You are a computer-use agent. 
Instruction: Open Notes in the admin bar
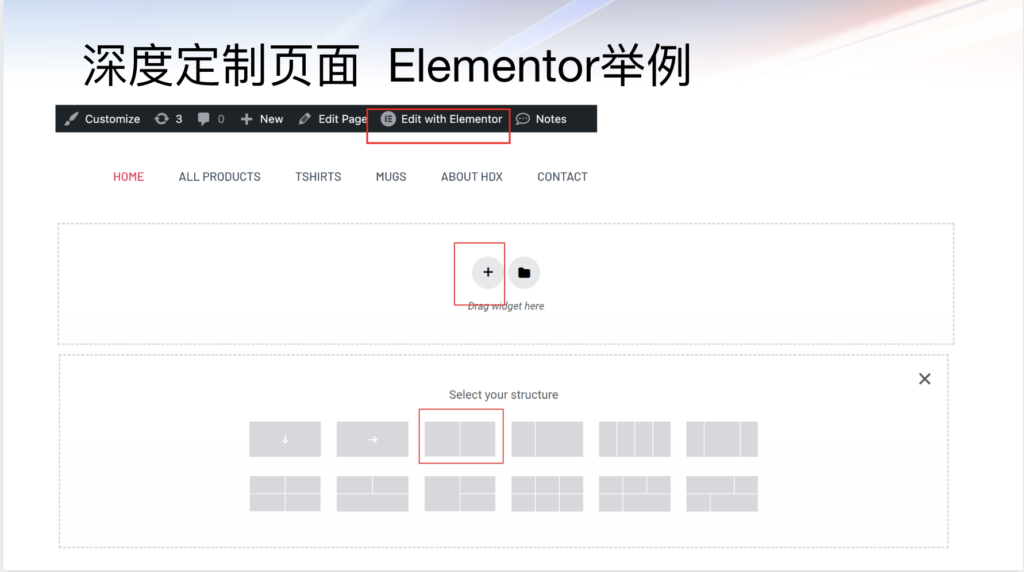(x=541, y=119)
